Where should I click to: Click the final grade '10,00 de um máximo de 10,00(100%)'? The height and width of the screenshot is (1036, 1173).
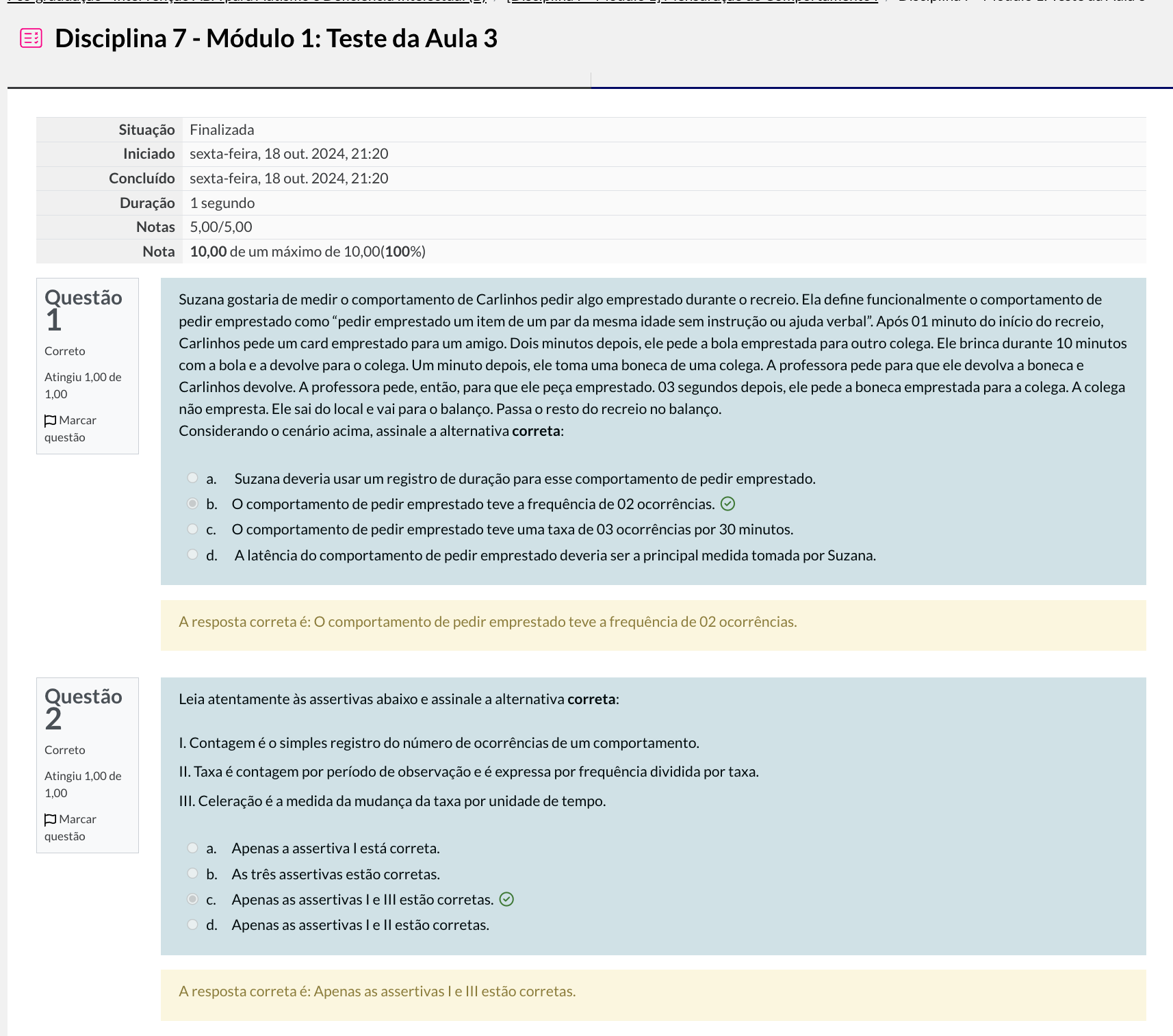[x=308, y=252]
